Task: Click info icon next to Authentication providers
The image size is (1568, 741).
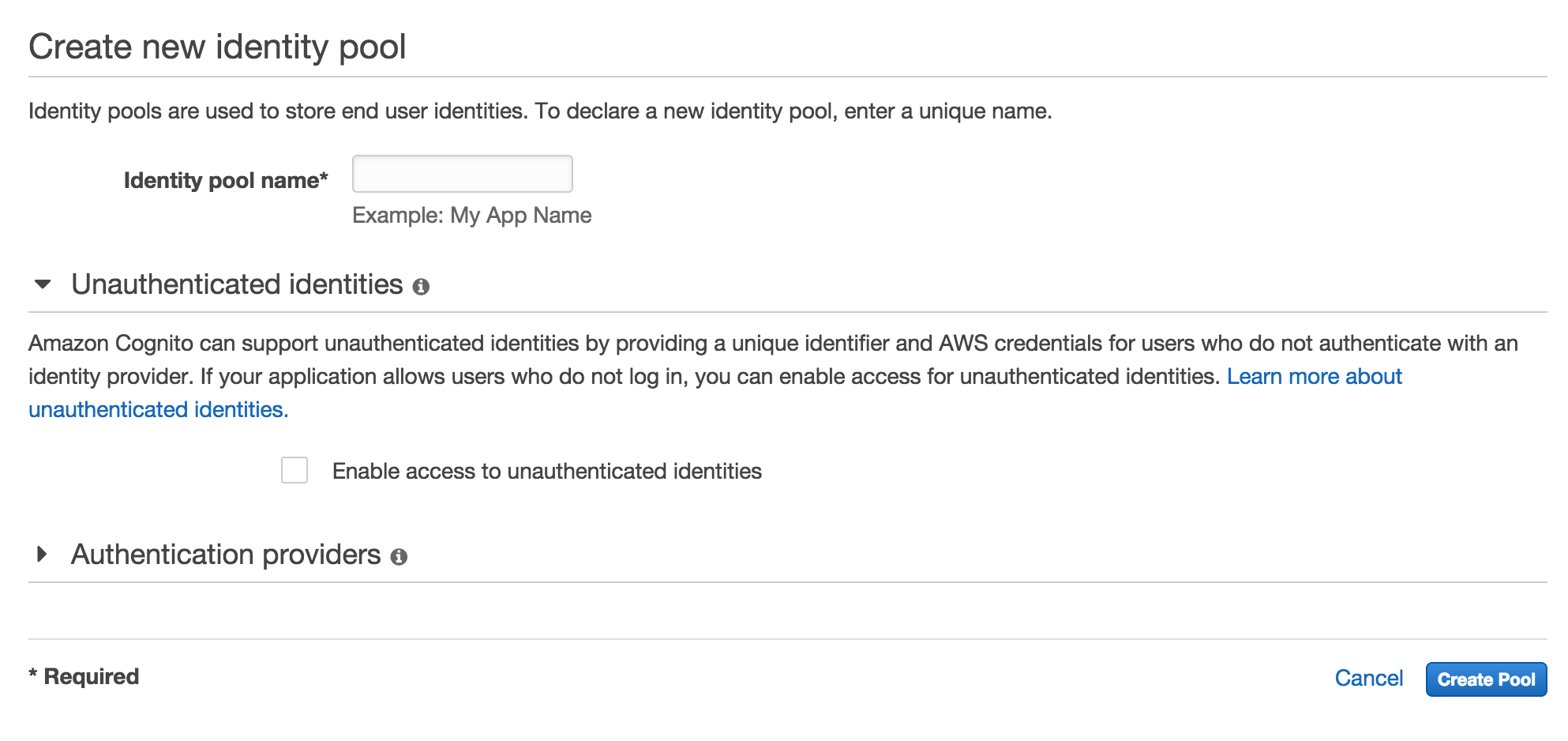Action: (x=399, y=557)
